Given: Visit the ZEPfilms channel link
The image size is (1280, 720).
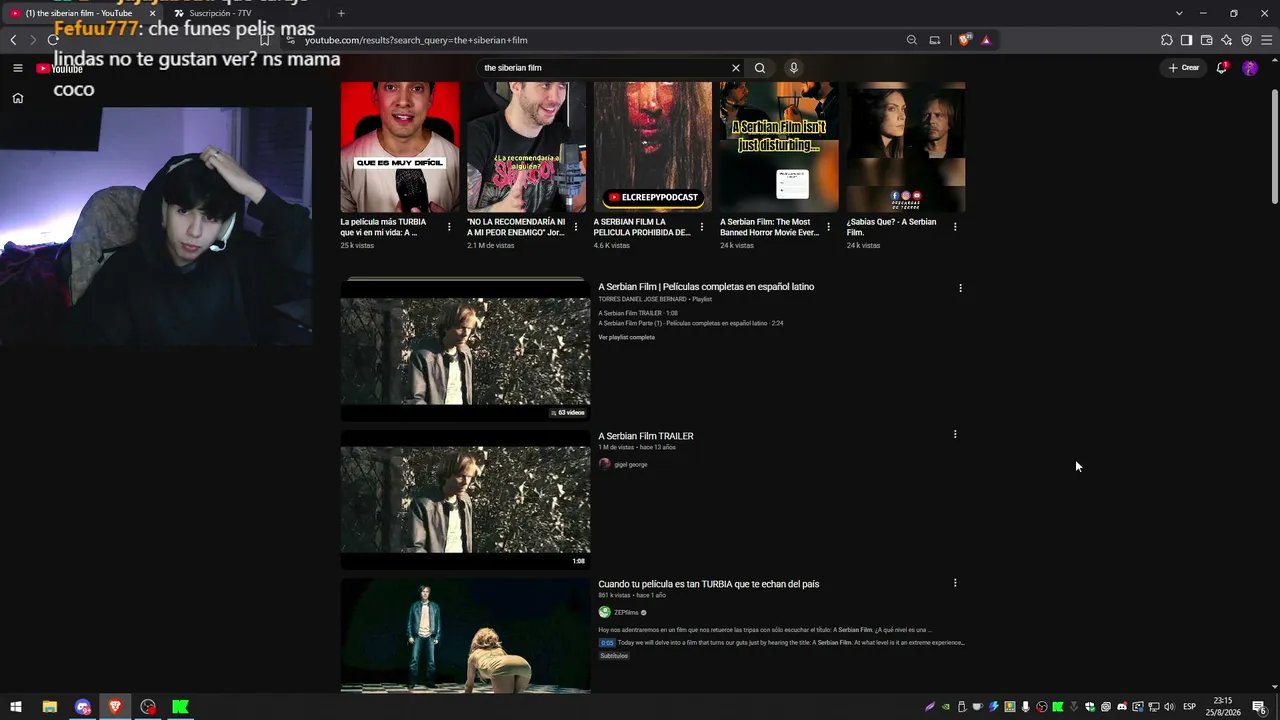Looking at the screenshot, I should point(626,612).
